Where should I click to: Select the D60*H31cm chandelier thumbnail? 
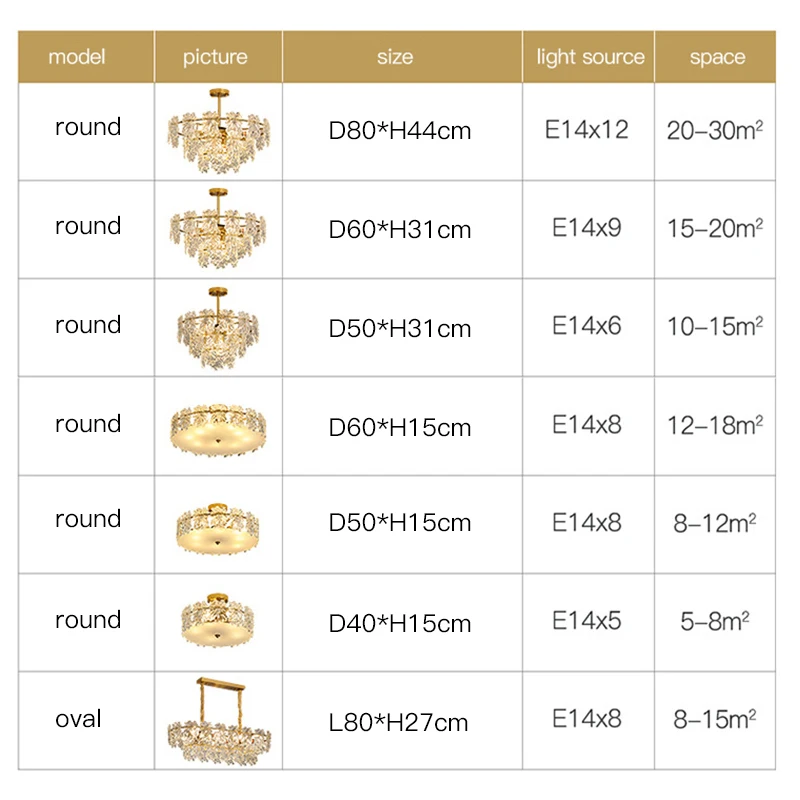click(x=217, y=229)
